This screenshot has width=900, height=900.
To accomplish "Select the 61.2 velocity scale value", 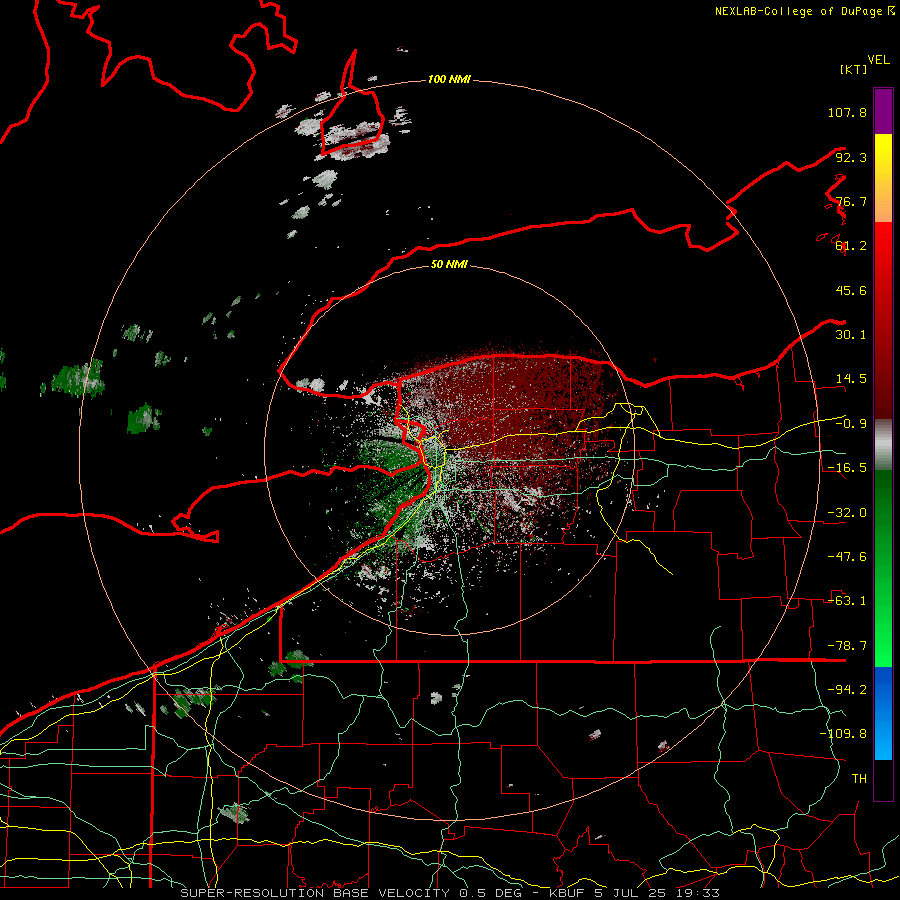I will [x=851, y=246].
